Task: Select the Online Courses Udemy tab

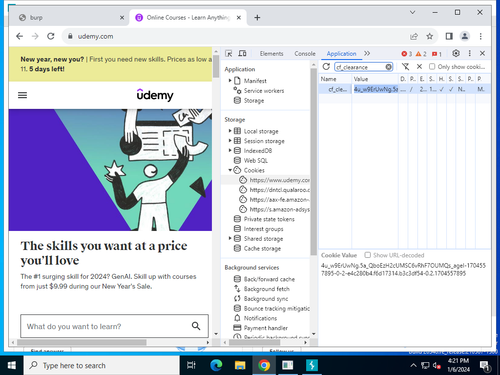Action: (188, 18)
